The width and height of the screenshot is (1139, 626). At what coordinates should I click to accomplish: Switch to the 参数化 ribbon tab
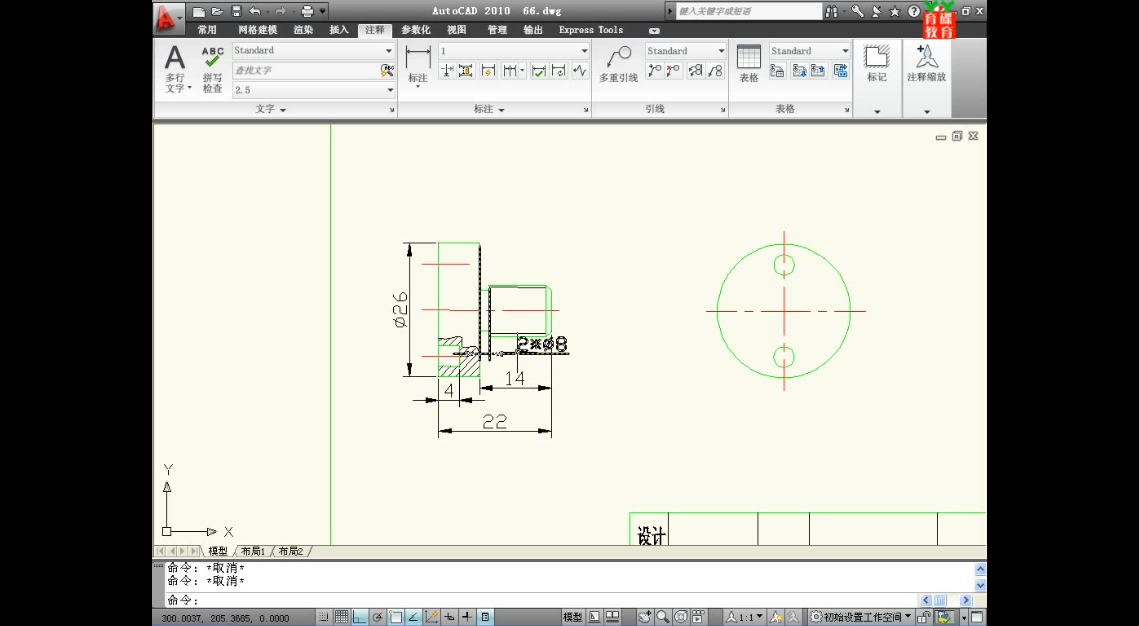point(416,30)
